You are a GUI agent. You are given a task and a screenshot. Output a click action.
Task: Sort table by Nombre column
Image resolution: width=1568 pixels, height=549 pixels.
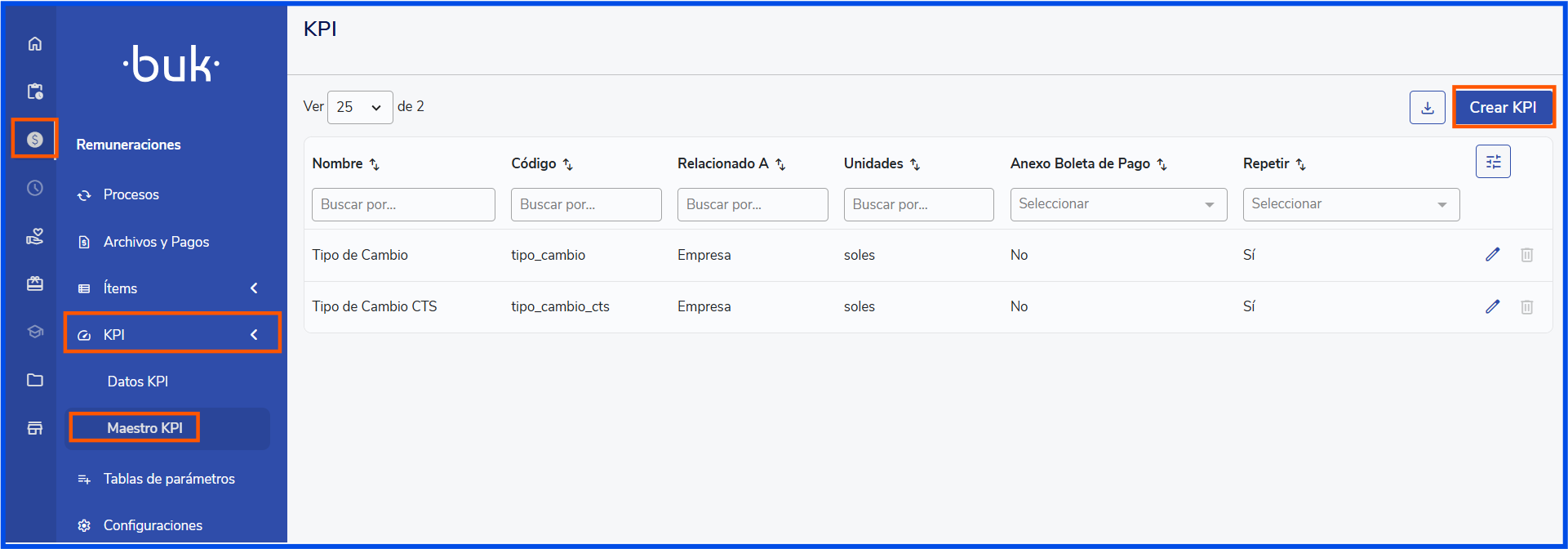(x=374, y=164)
